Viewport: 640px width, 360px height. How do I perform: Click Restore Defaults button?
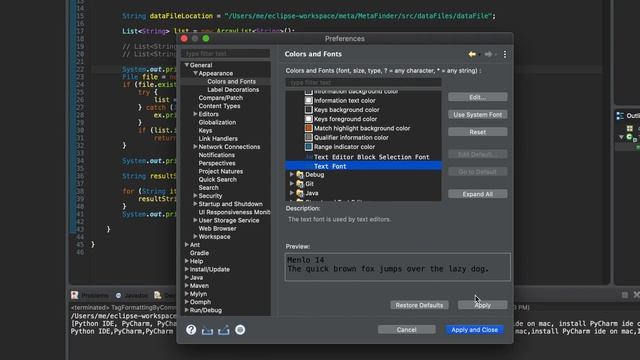(x=419, y=305)
